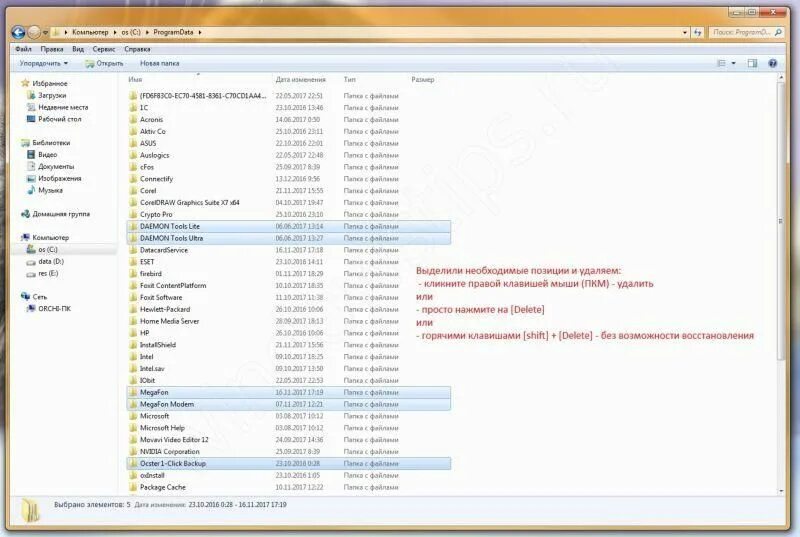The image size is (800, 537).
Task: Open the Вид menu
Action: [x=78, y=49]
